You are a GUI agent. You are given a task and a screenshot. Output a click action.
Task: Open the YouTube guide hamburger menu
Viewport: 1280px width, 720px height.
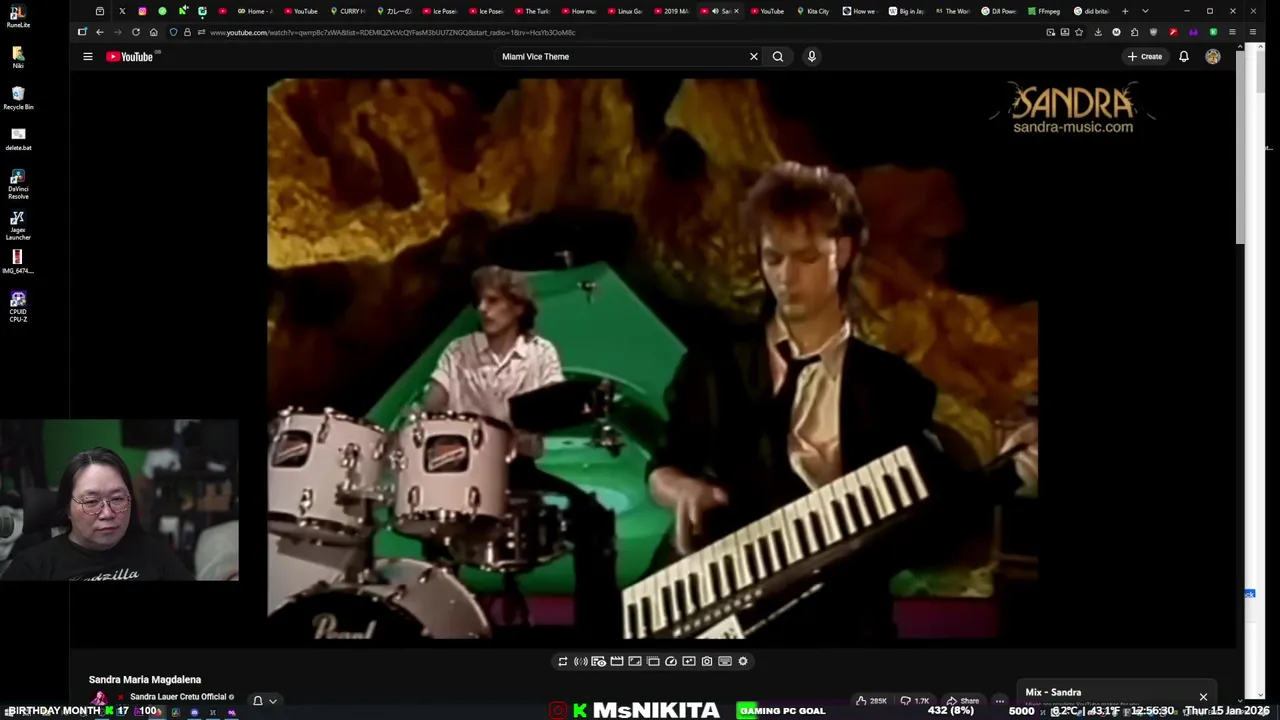click(88, 57)
